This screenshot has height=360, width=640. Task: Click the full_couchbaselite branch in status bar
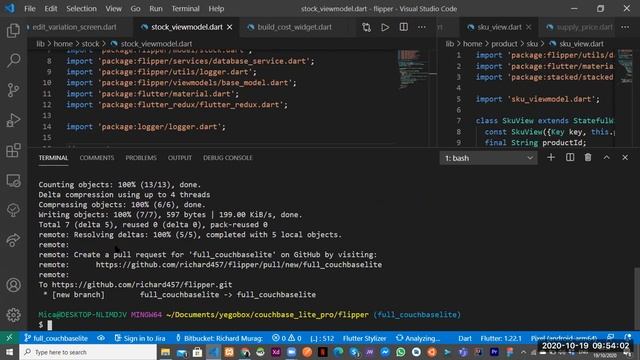pyautogui.click(x=56, y=338)
